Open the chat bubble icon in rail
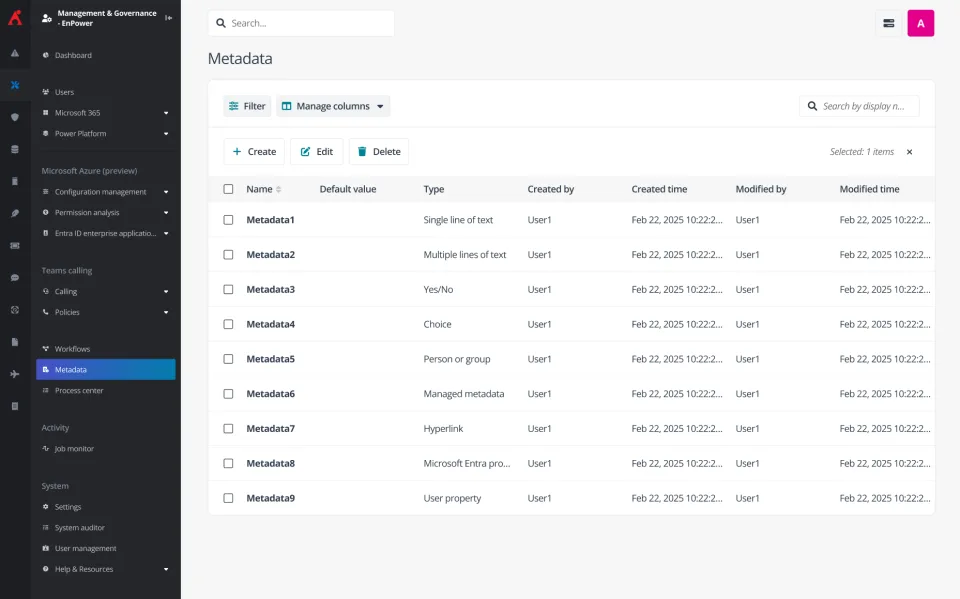960x599 pixels. tap(14, 277)
